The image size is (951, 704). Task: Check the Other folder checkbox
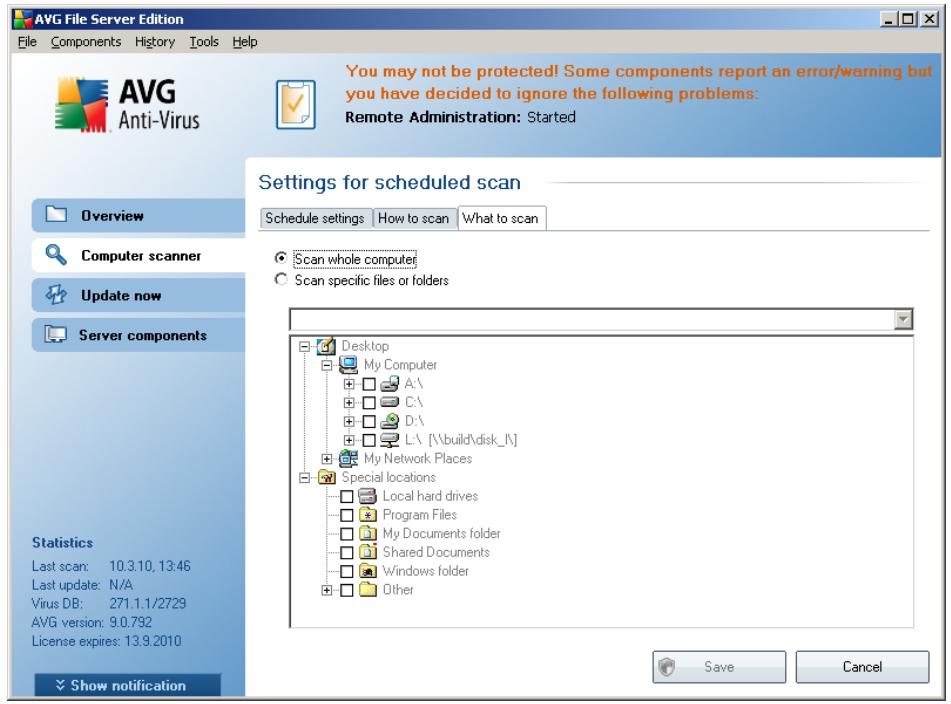pyautogui.click(x=347, y=590)
